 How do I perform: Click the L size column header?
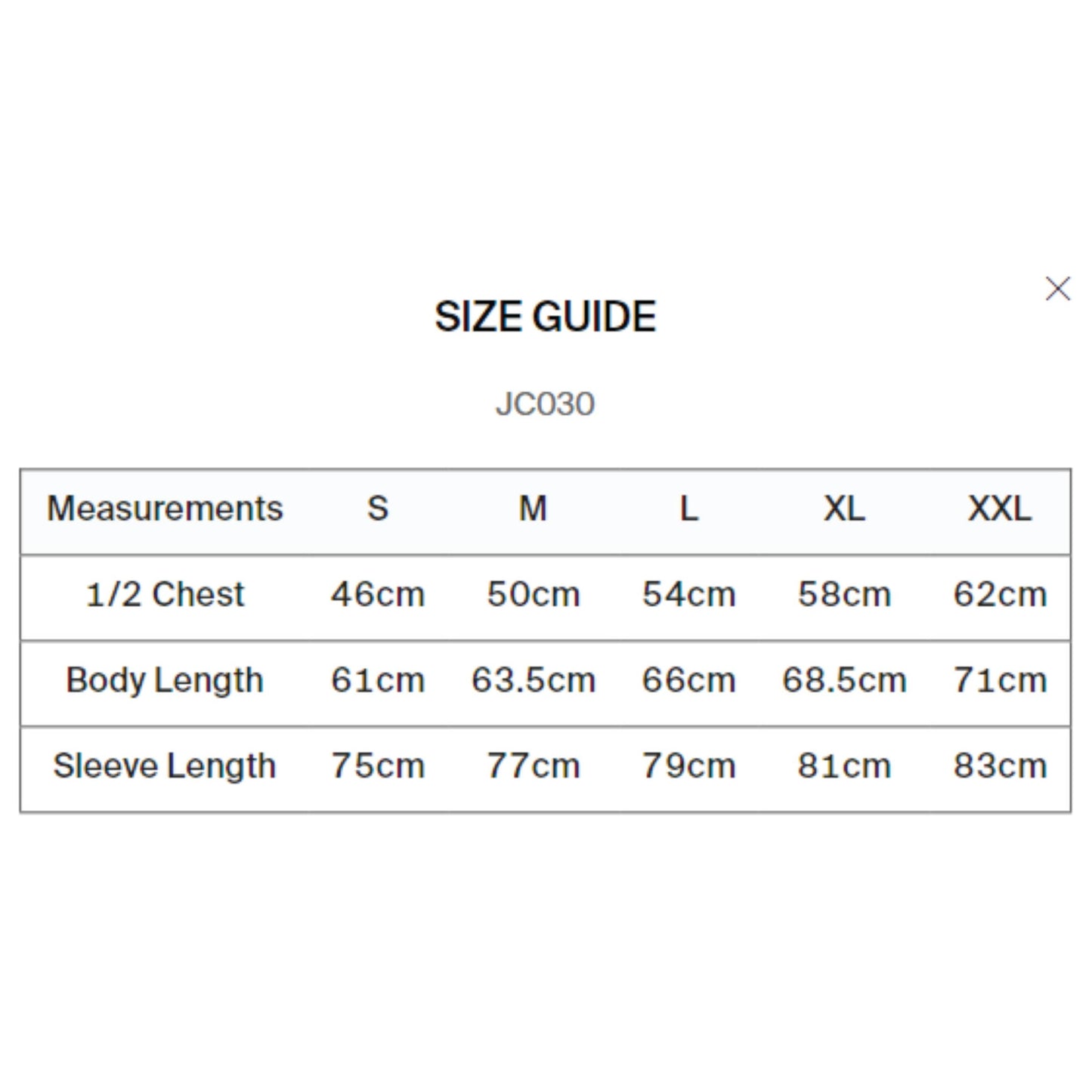688,509
